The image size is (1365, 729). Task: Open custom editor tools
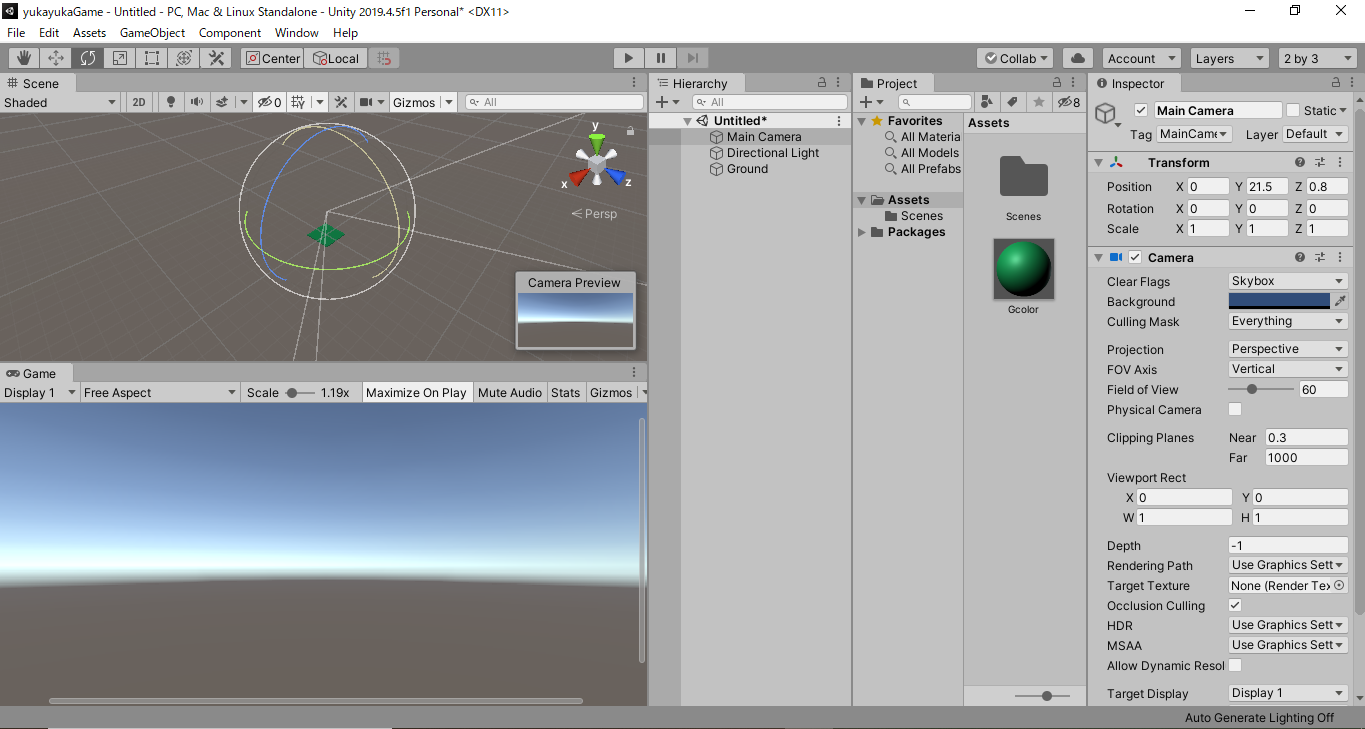pos(216,58)
